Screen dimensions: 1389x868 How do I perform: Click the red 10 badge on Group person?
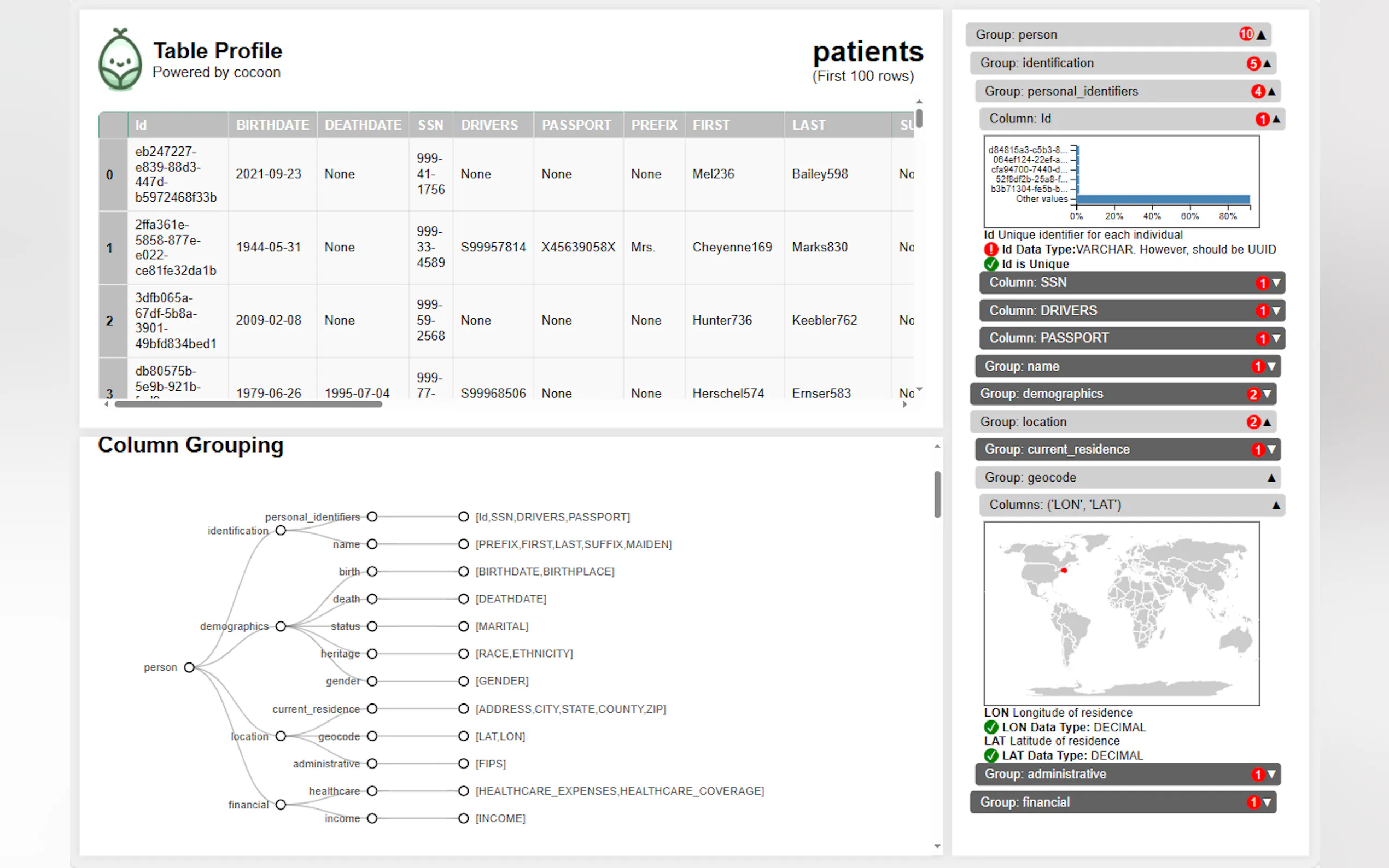click(x=1246, y=34)
